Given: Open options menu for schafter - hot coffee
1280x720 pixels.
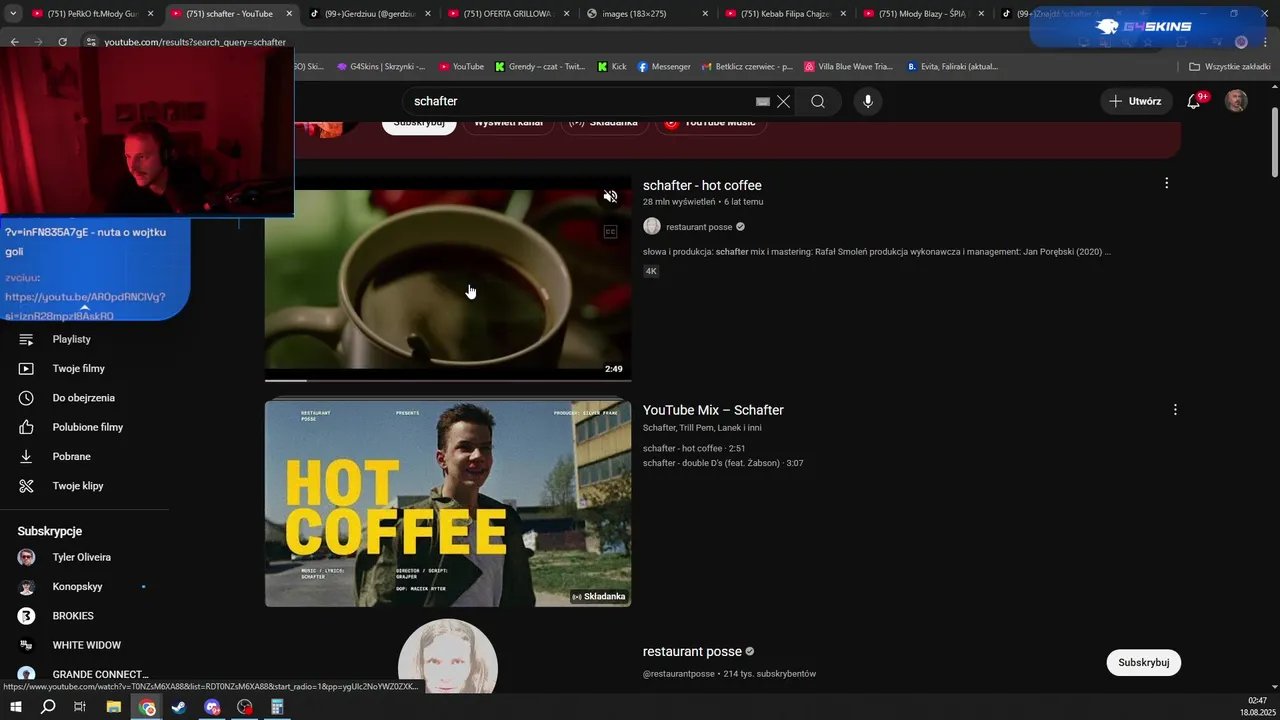Looking at the screenshot, I should pyautogui.click(x=1166, y=183).
